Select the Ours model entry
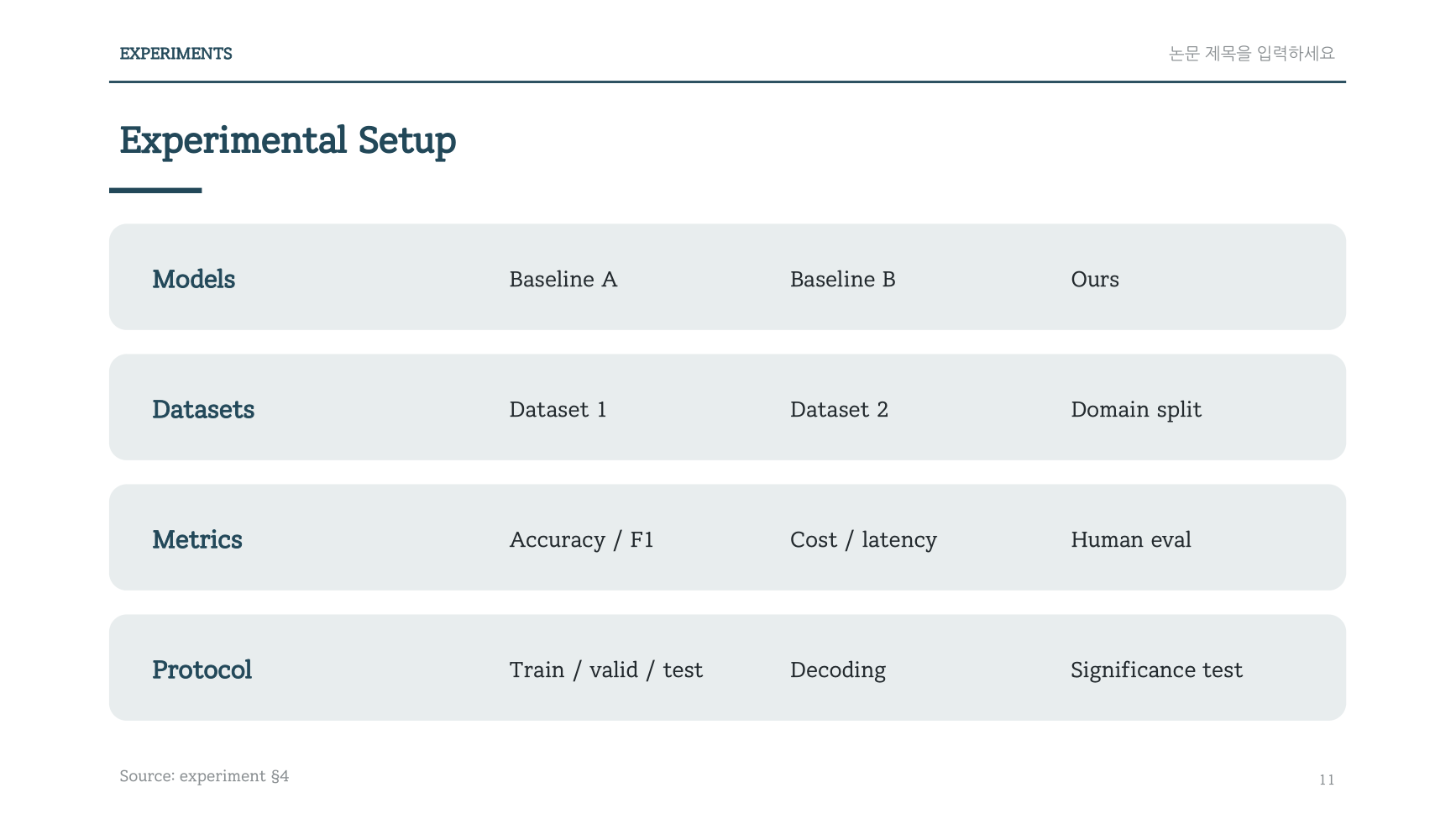 [1095, 279]
